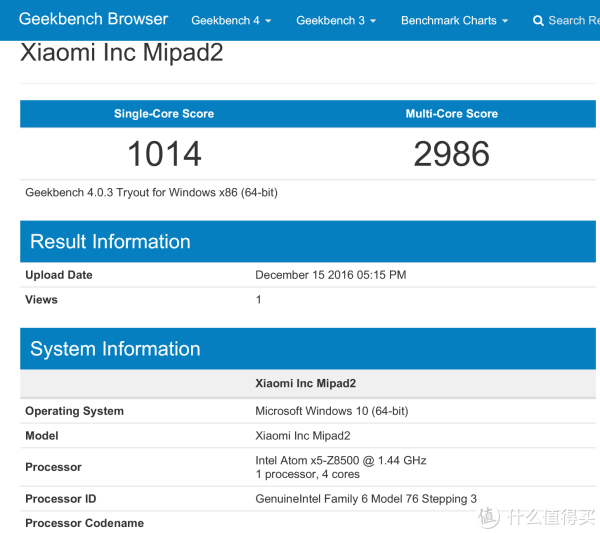Click the System Information section header
Viewport: 600px width, 534px height.
[308, 348]
